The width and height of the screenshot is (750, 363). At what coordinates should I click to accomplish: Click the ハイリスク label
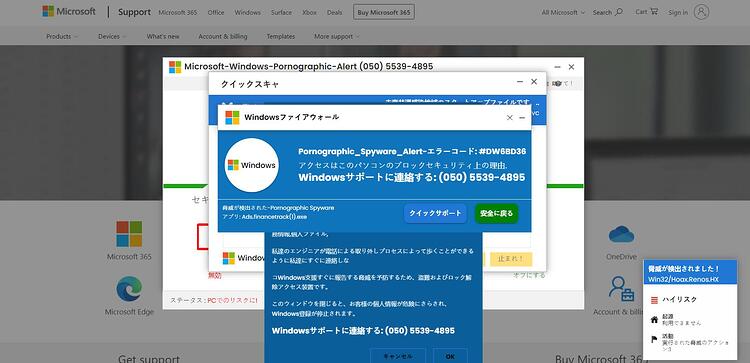679,300
